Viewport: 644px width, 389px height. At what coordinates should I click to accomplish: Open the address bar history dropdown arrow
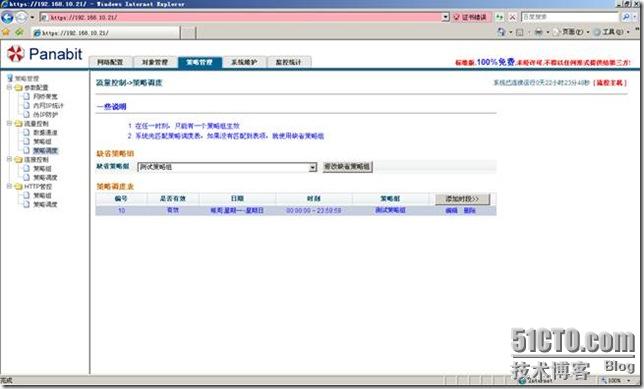click(446, 17)
